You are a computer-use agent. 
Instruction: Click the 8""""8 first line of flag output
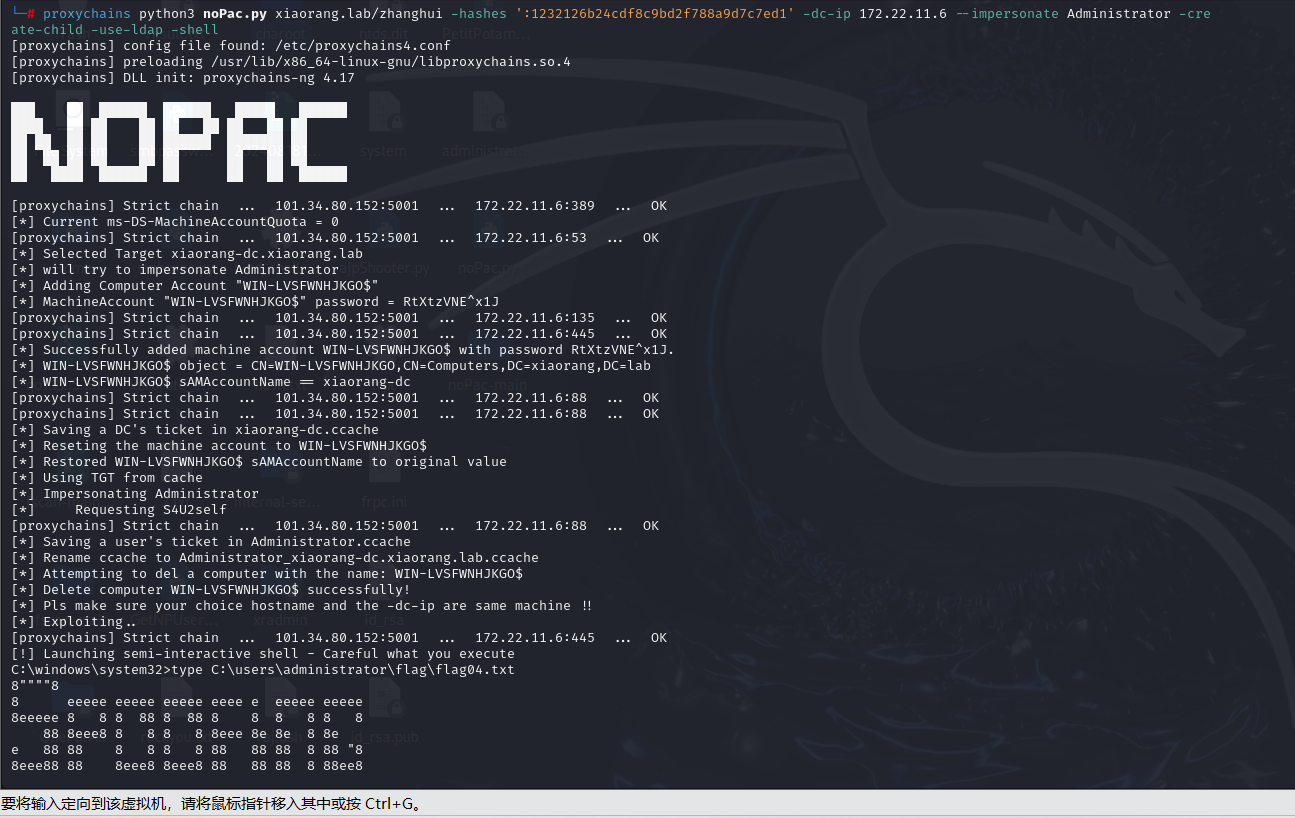tap(35, 686)
